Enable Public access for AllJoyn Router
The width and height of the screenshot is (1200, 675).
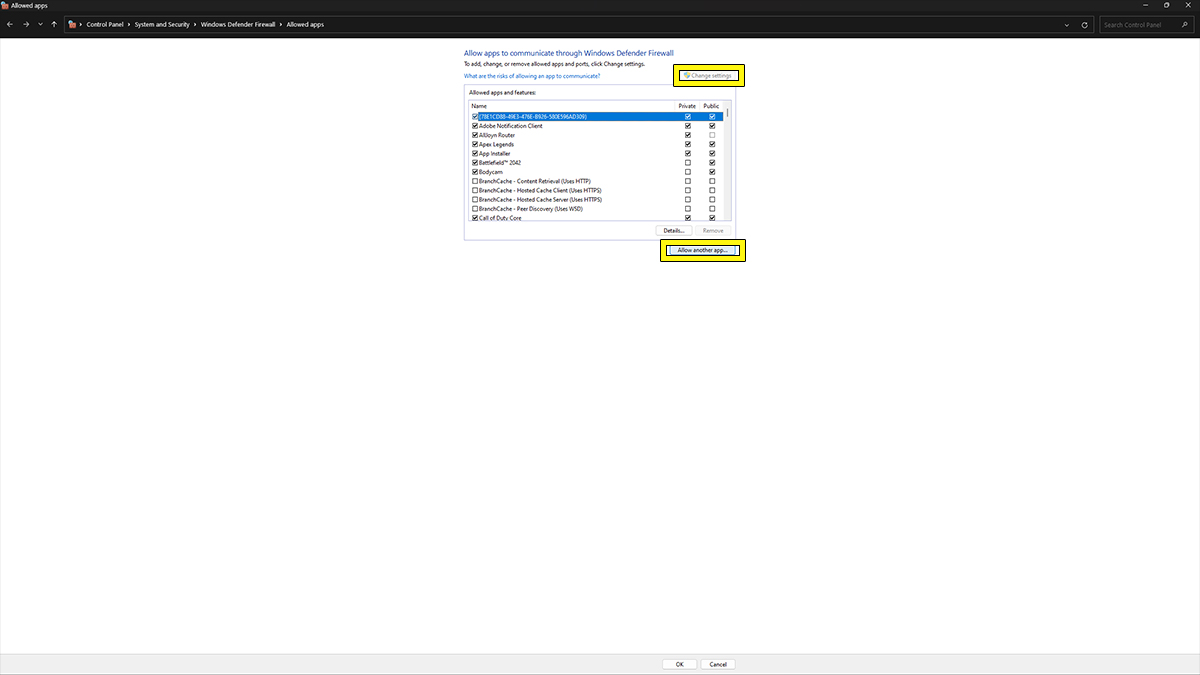point(712,135)
